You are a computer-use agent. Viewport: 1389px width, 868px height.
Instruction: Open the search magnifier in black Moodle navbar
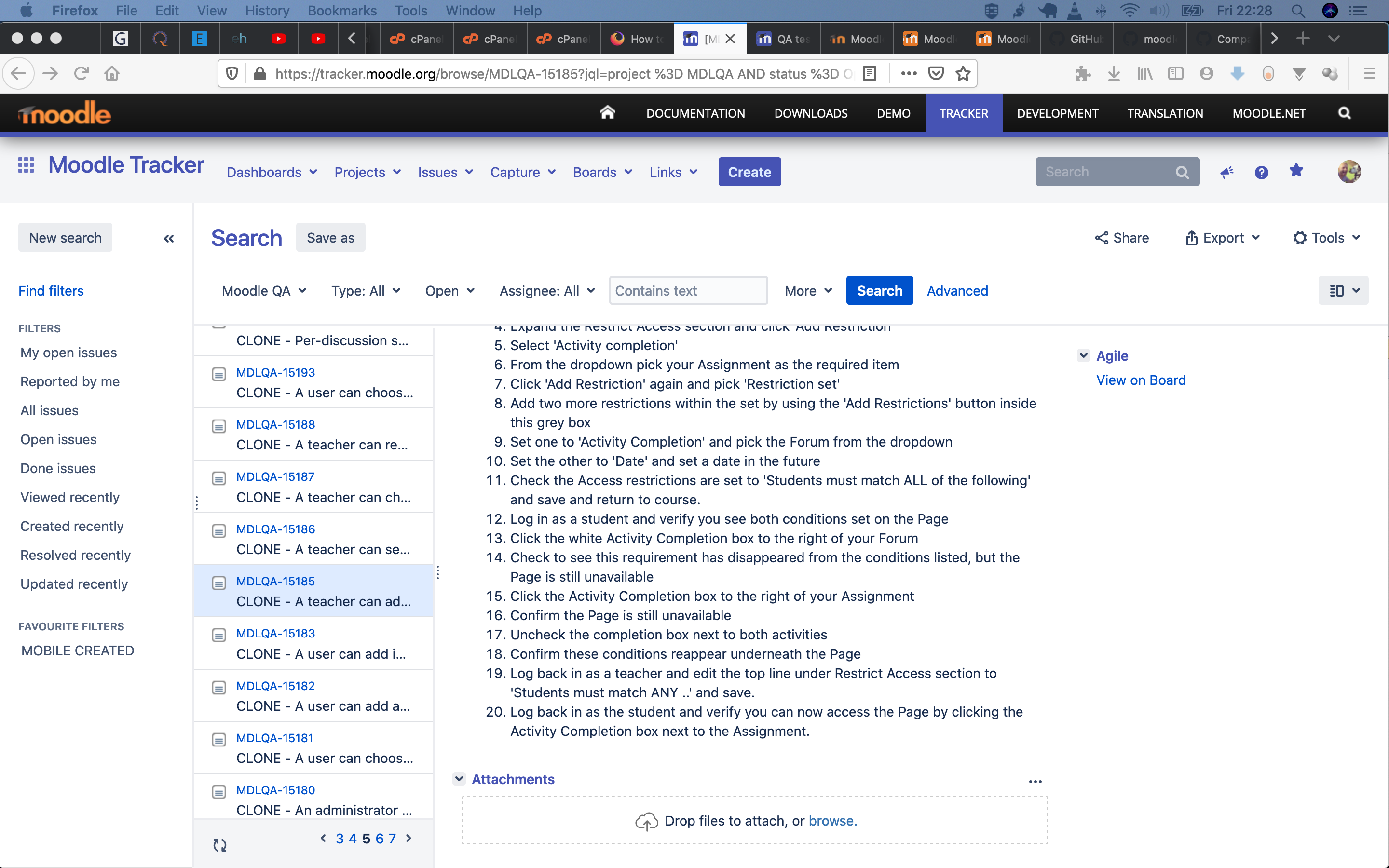tap(1344, 113)
